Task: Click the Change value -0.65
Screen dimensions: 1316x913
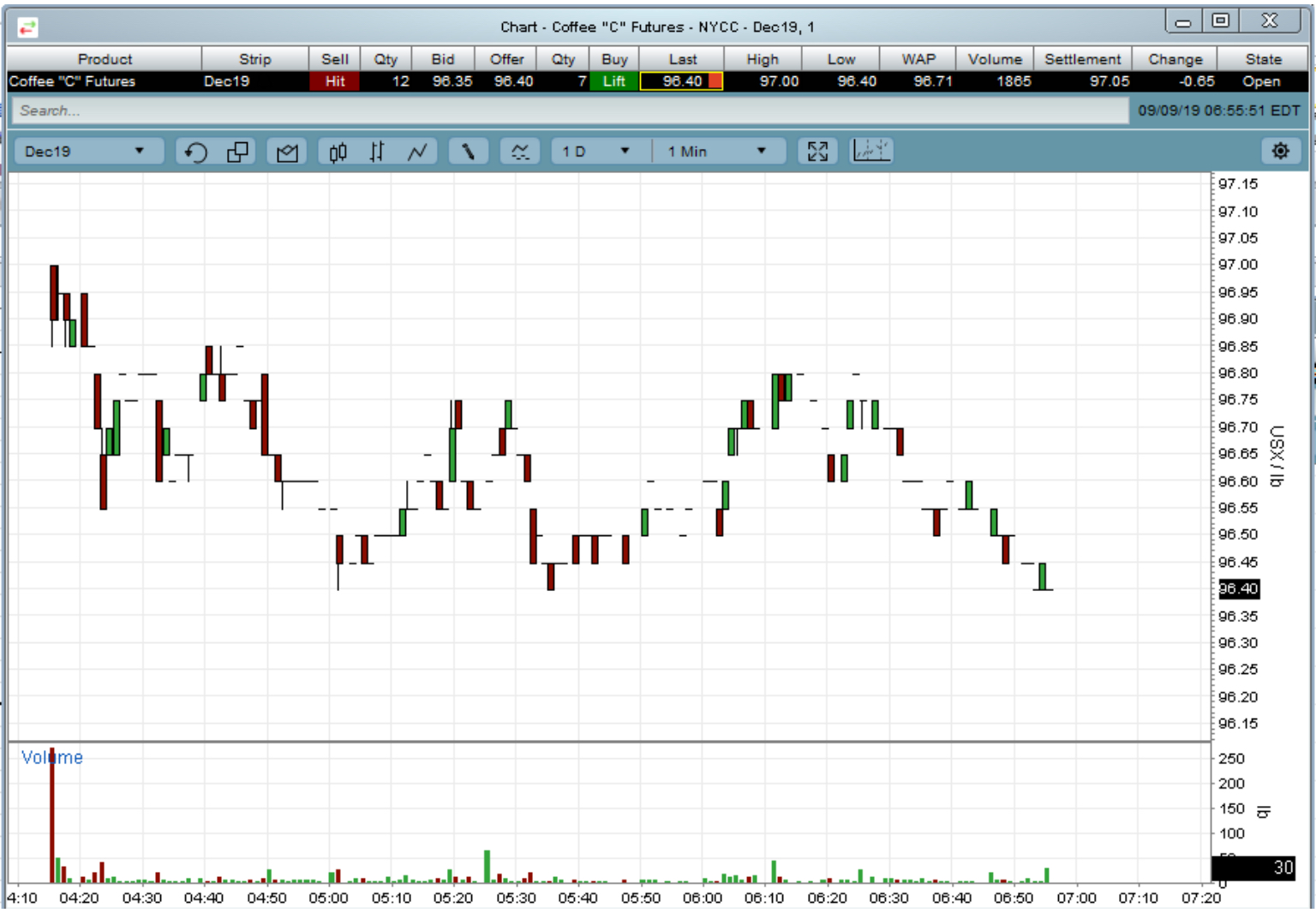Action: tap(1196, 81)
